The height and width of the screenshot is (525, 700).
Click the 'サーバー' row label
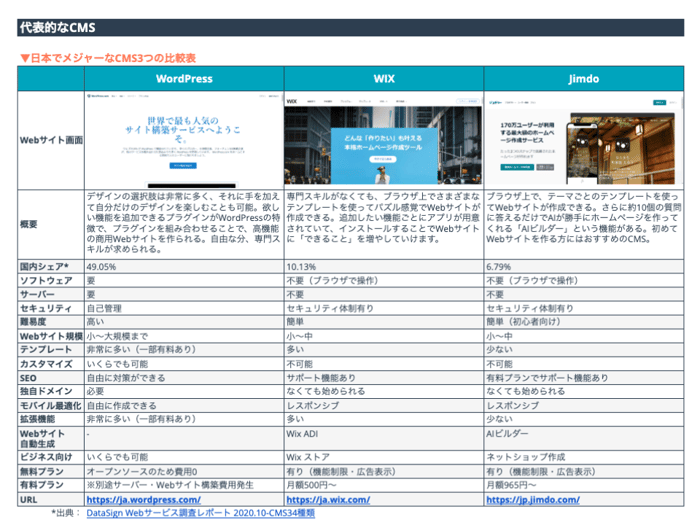[x=37, y=294]
